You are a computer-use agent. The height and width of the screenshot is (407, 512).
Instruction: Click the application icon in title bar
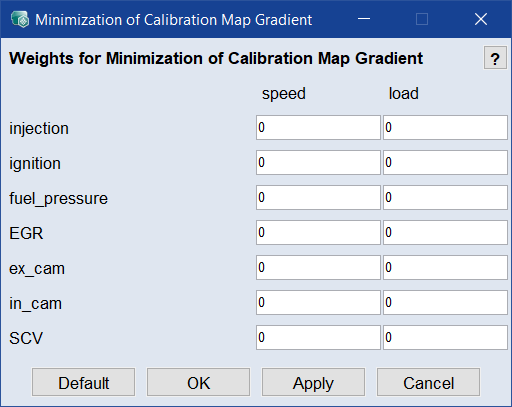pyautogui.click(x=20, y=19)
